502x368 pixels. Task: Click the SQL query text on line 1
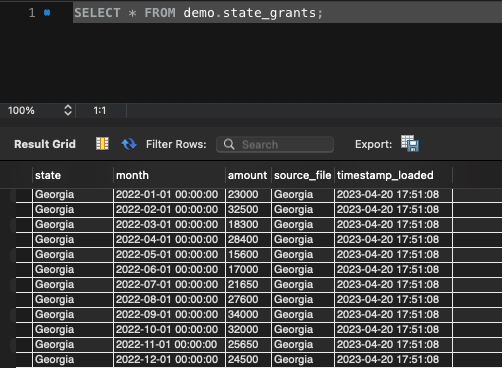(198, 13)
